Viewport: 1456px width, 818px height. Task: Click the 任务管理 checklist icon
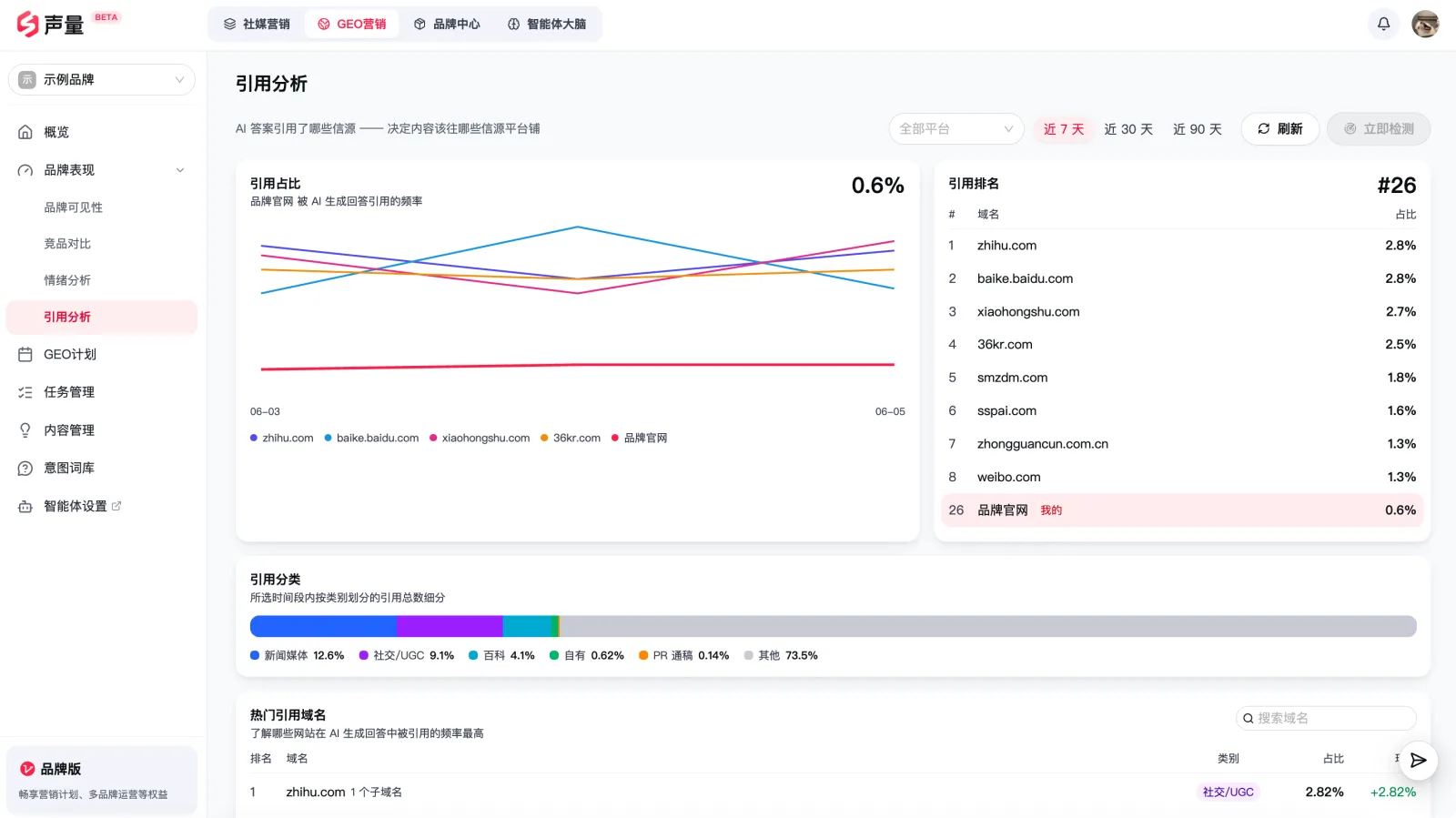point(25,392)
